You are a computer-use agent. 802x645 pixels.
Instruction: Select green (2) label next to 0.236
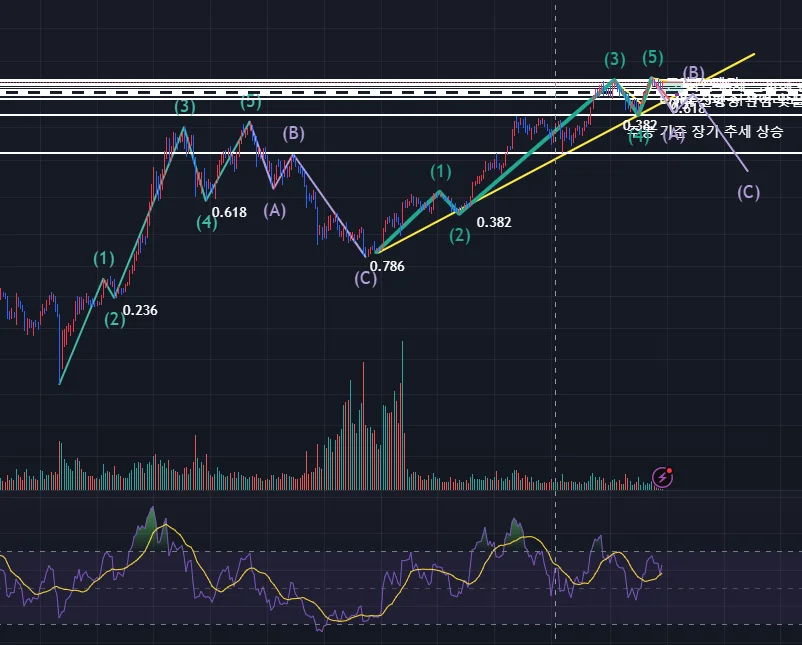(x=115, y=320)
